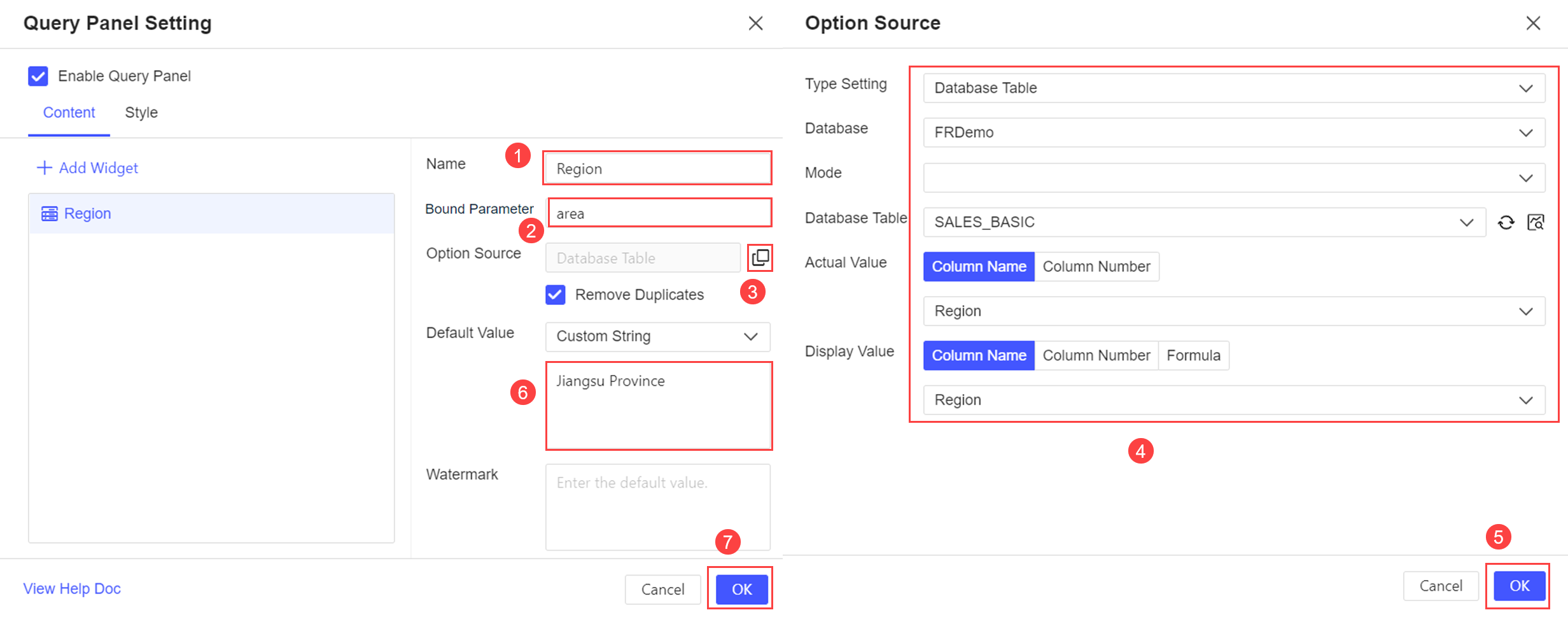The image size is (1568, 617).
Task: Close the Query Panel Setting dialog
Action: [755, 24]
